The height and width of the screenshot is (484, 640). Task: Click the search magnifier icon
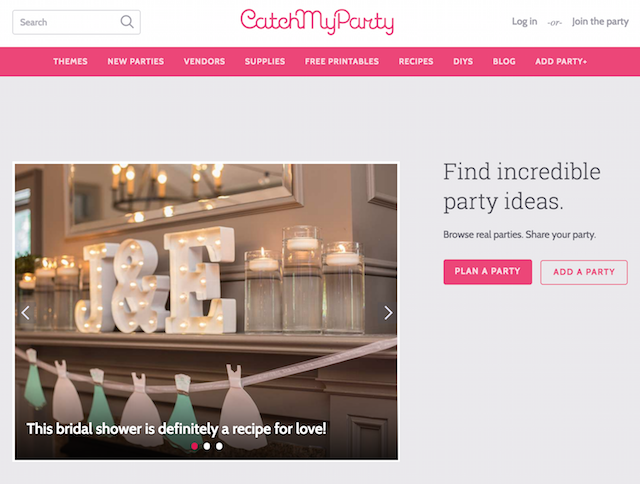click(x=127, y=22)
